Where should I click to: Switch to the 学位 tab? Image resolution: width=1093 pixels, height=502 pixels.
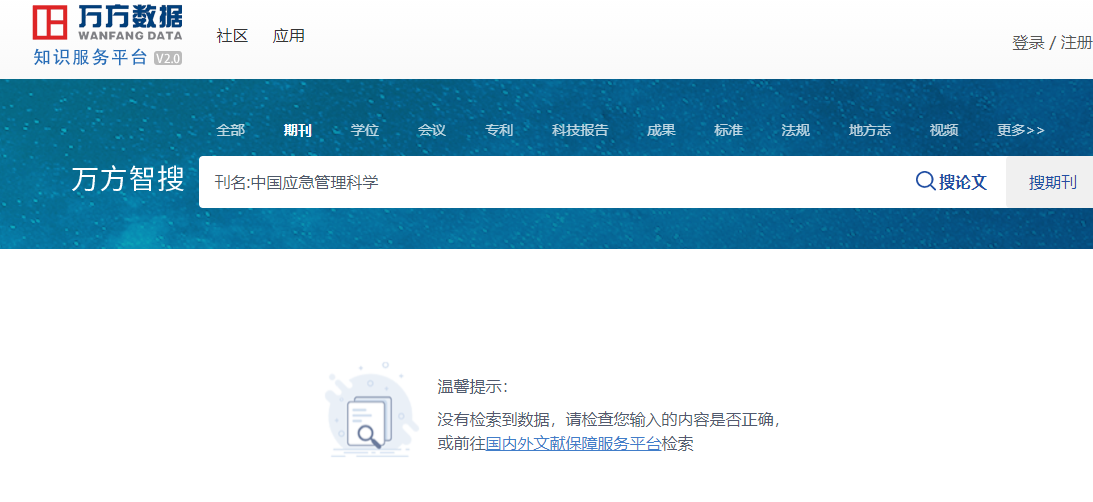click(x=365, y=130)
